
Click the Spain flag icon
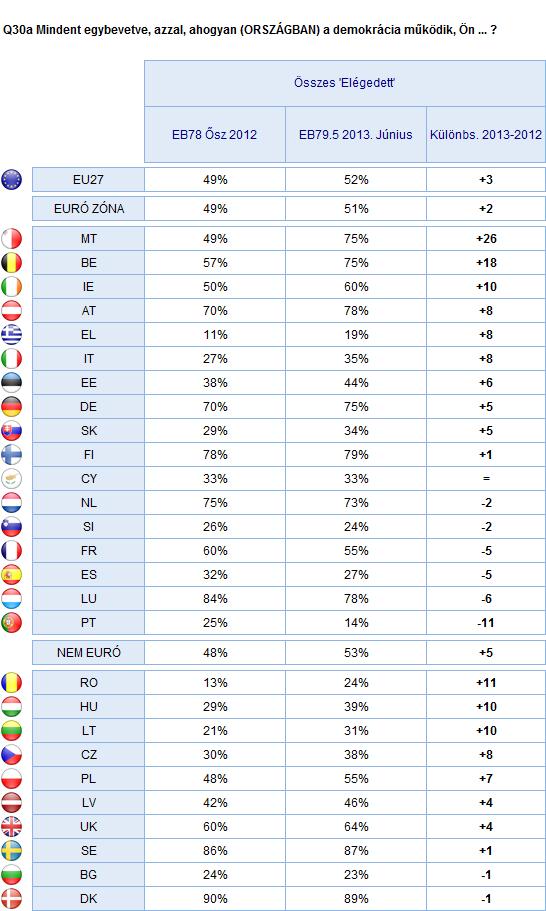click(12, 575)
